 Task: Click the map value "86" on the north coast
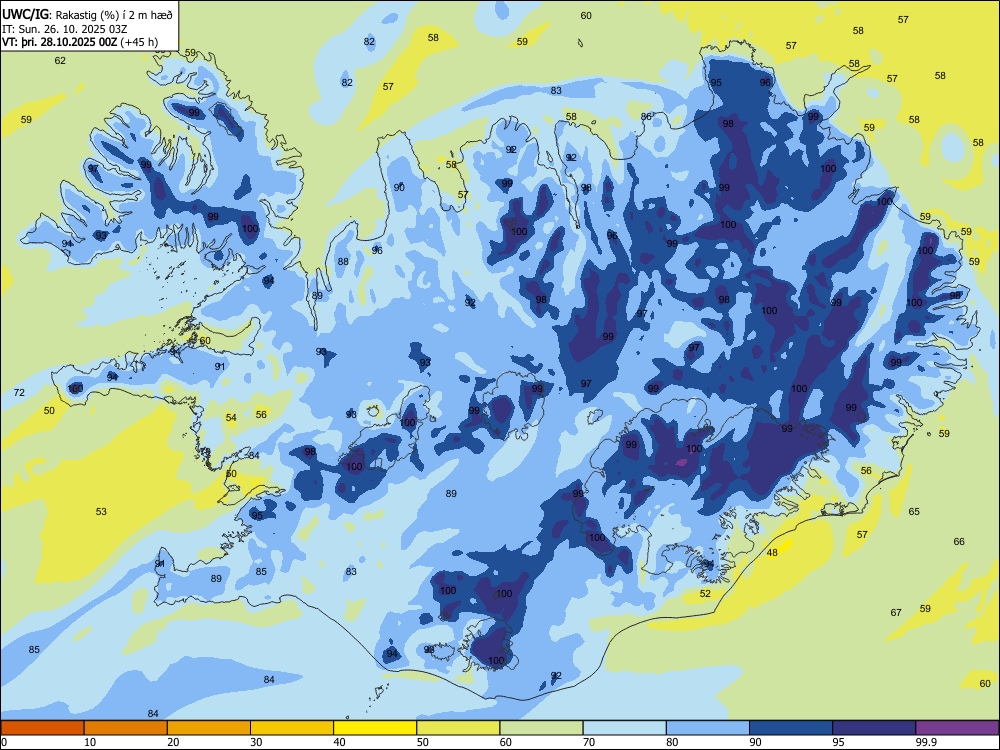[x=647, y=117]
